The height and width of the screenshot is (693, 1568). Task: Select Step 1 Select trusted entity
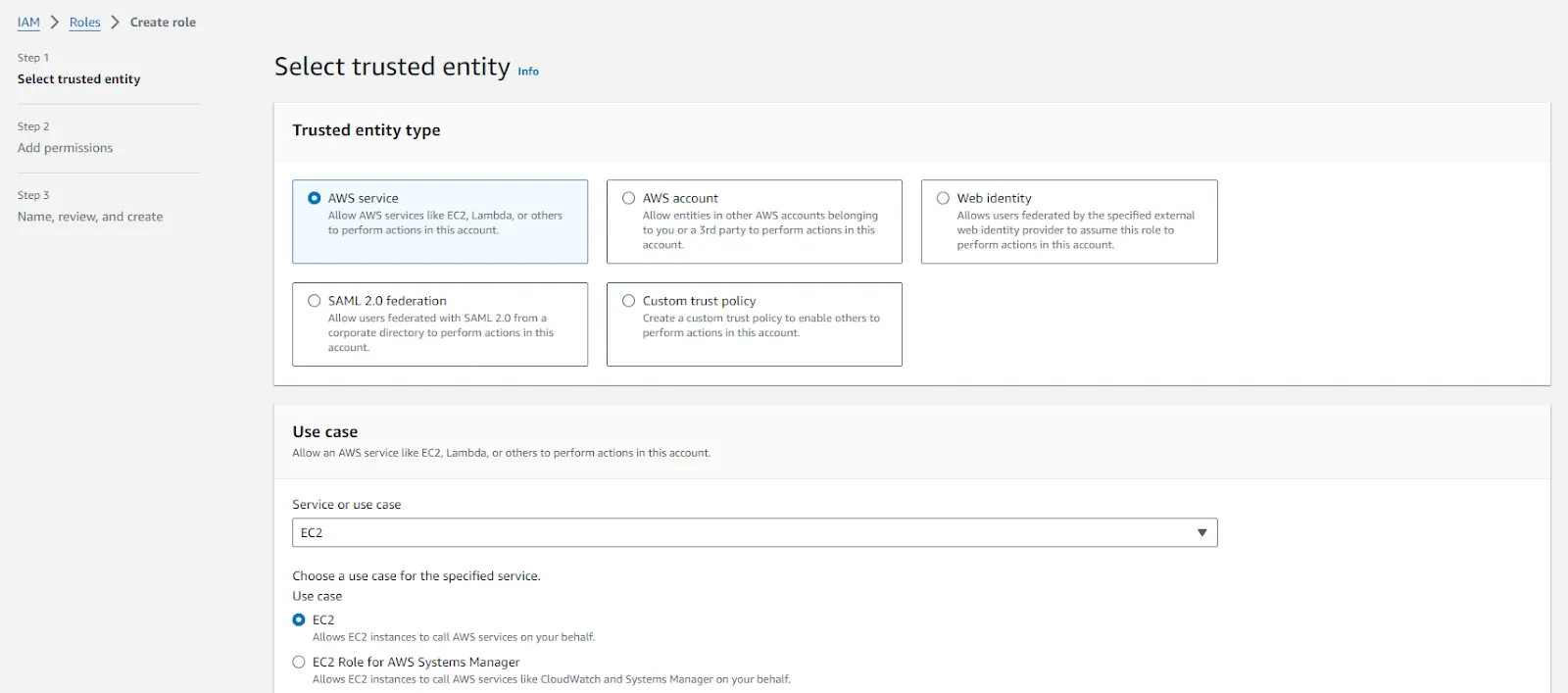click(x=78, y=79)
